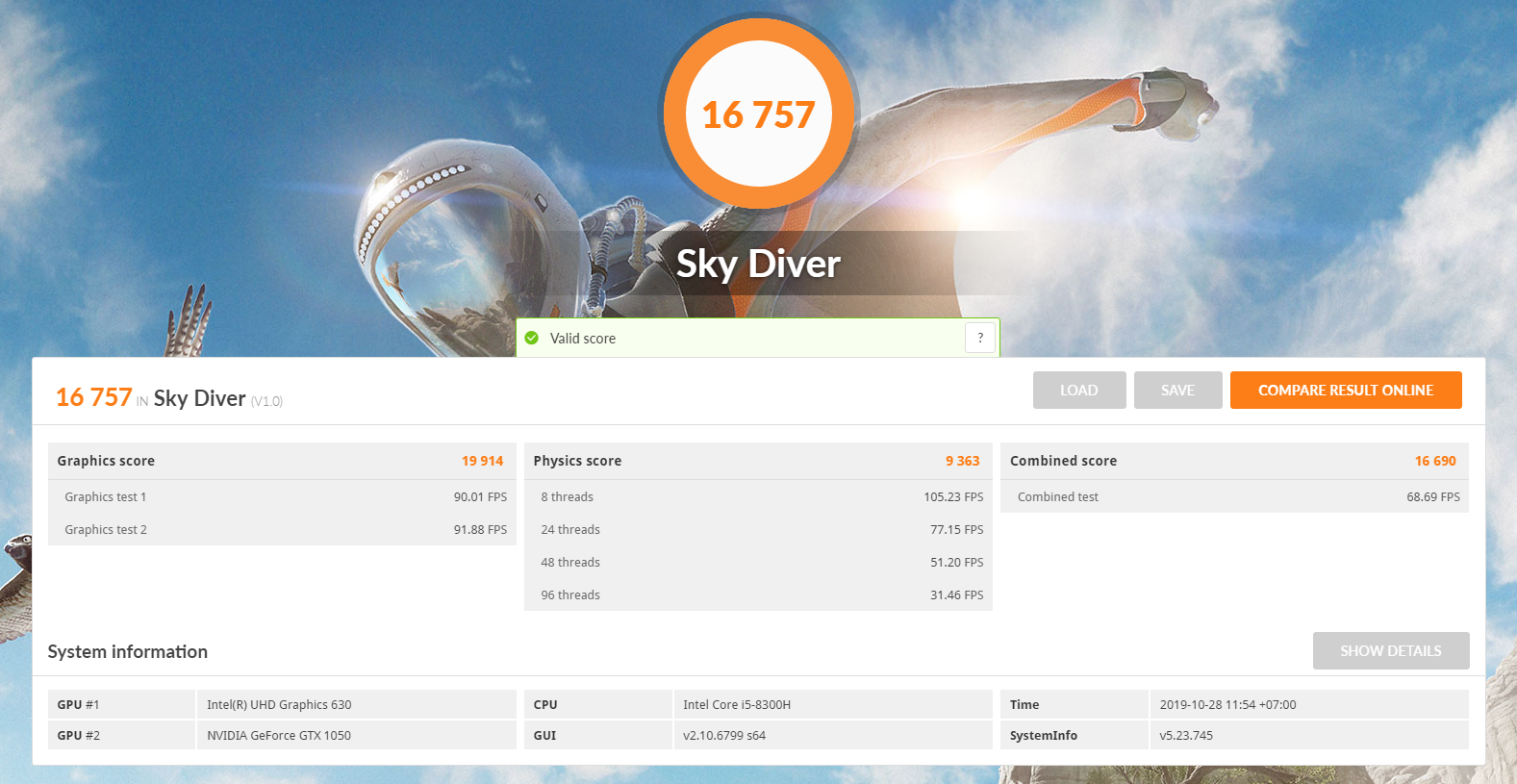Select the Combined test row

click(1233, 497)
